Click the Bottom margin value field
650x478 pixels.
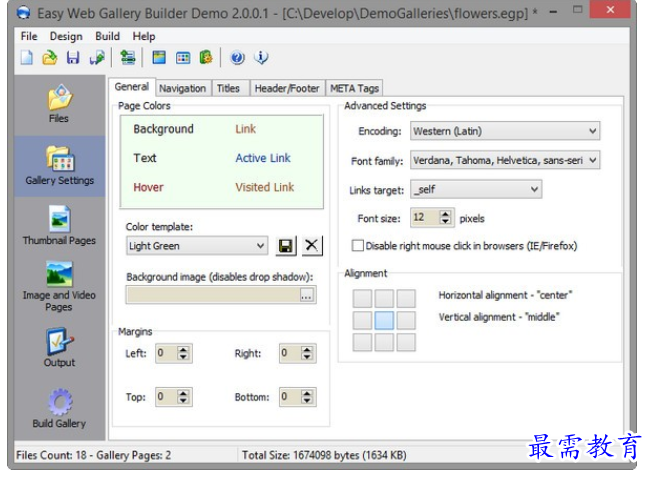[x=290, y=397]
